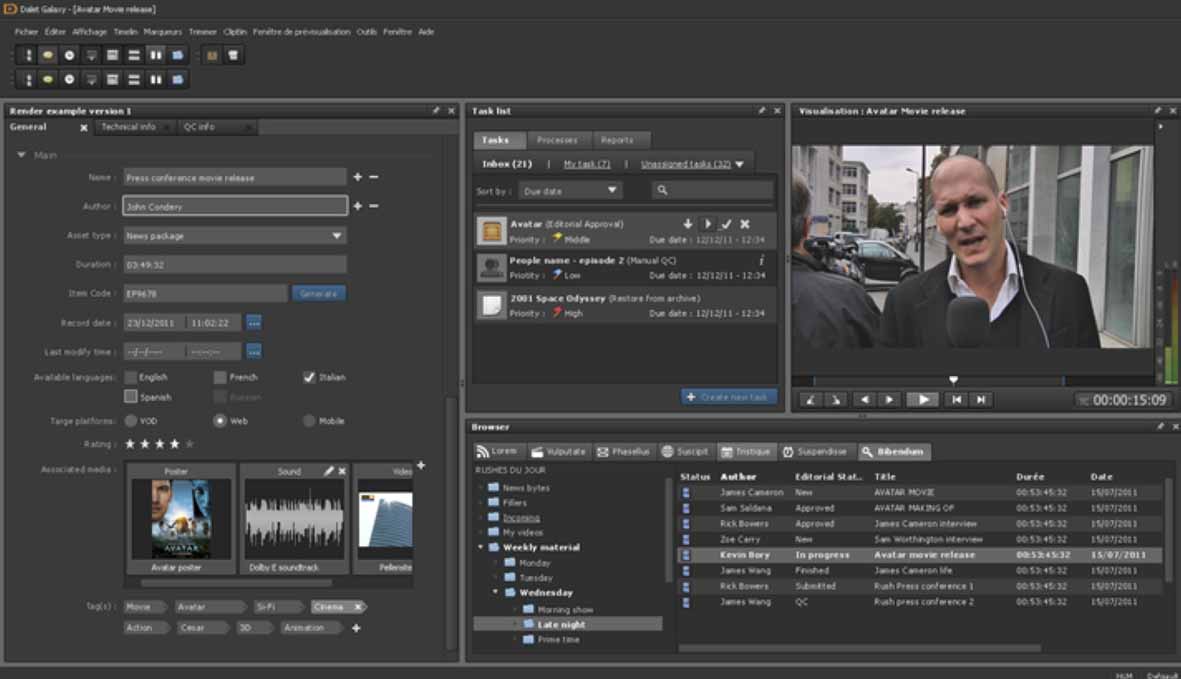This screenshot has height=679, width=1181.
Task: Collapse Wednesday folder
Action: pos(496,592)
